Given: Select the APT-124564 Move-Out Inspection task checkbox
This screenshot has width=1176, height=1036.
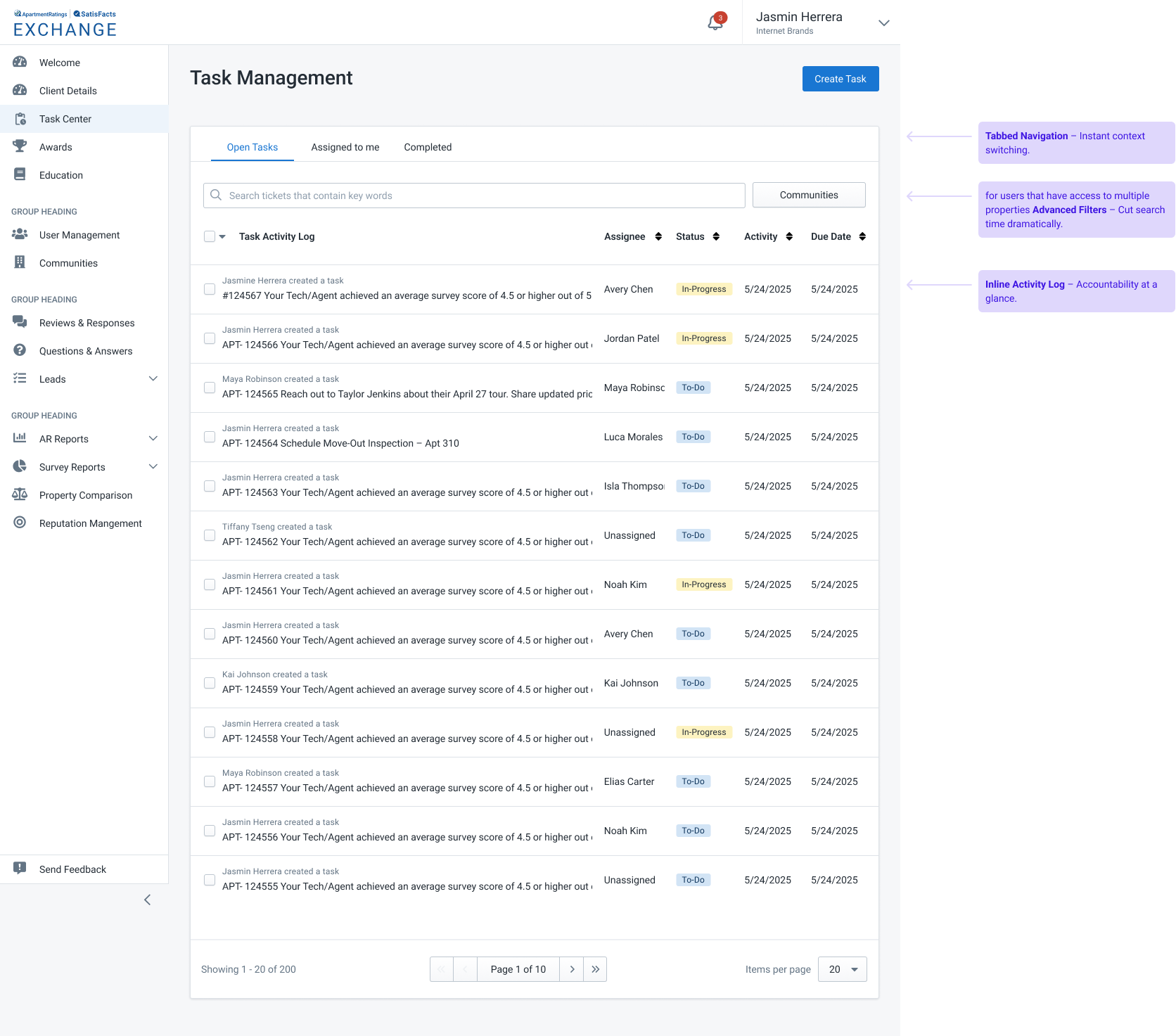Looking at the screenshot, I should (x=210, y=437).
